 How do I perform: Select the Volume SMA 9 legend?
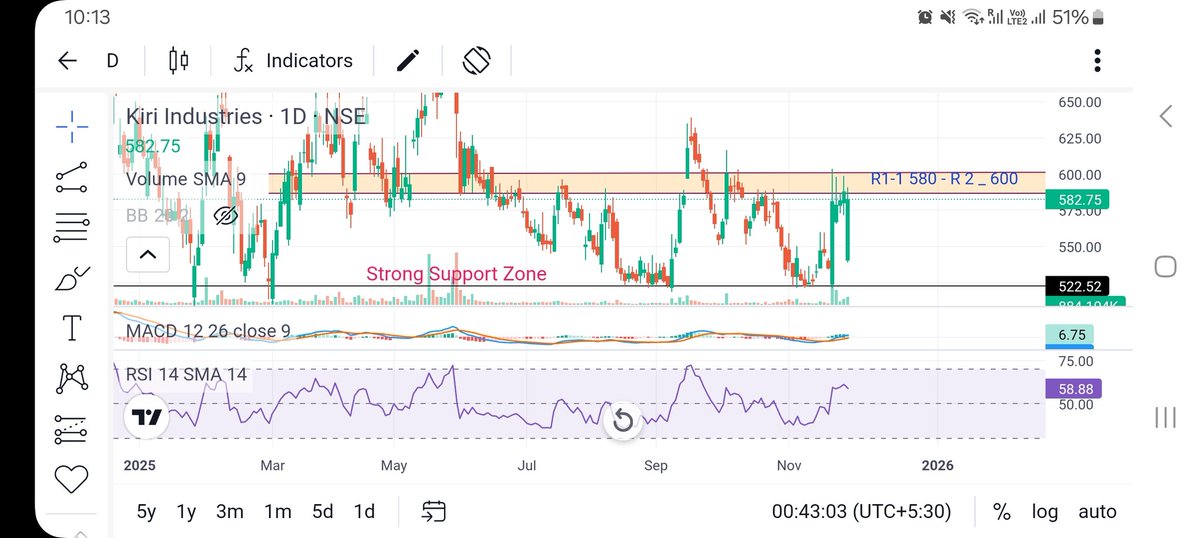[x=186, y=180]
